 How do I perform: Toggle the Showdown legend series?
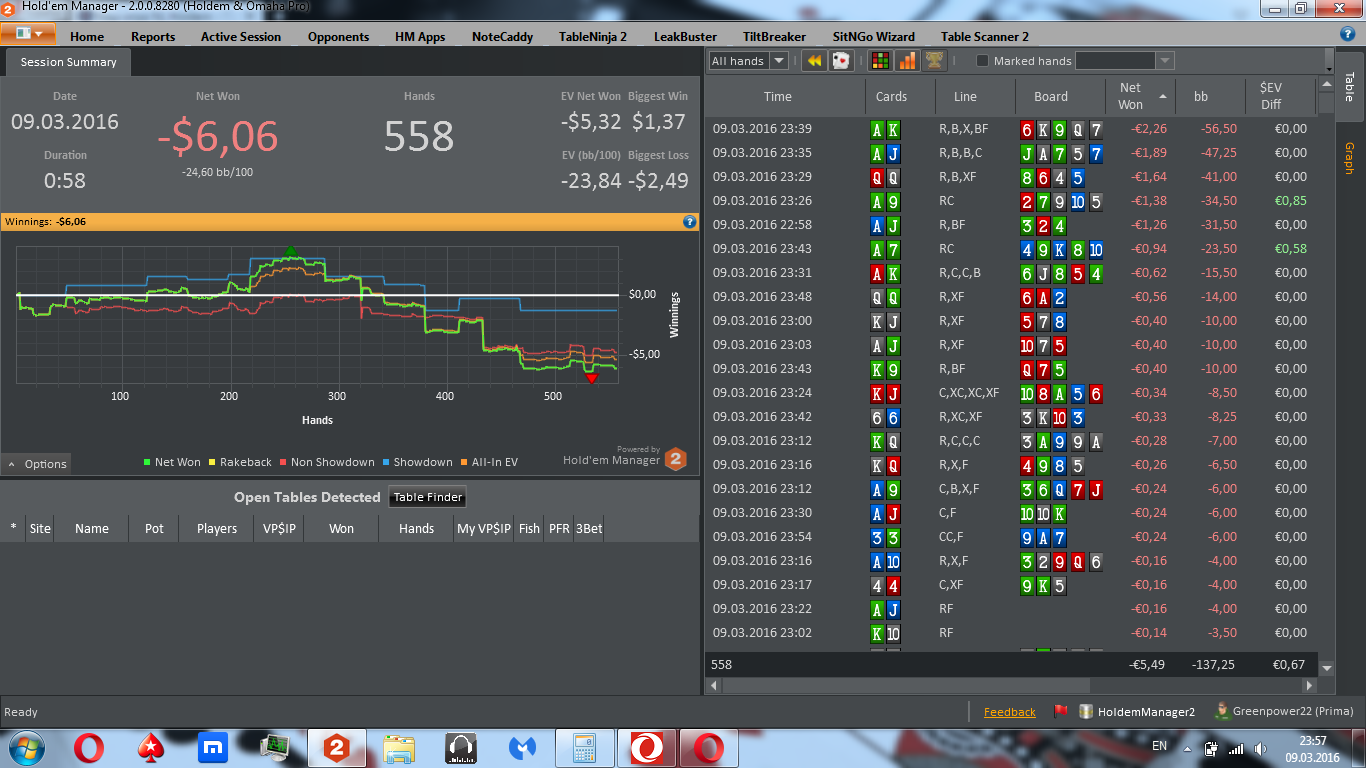[417, 462]
